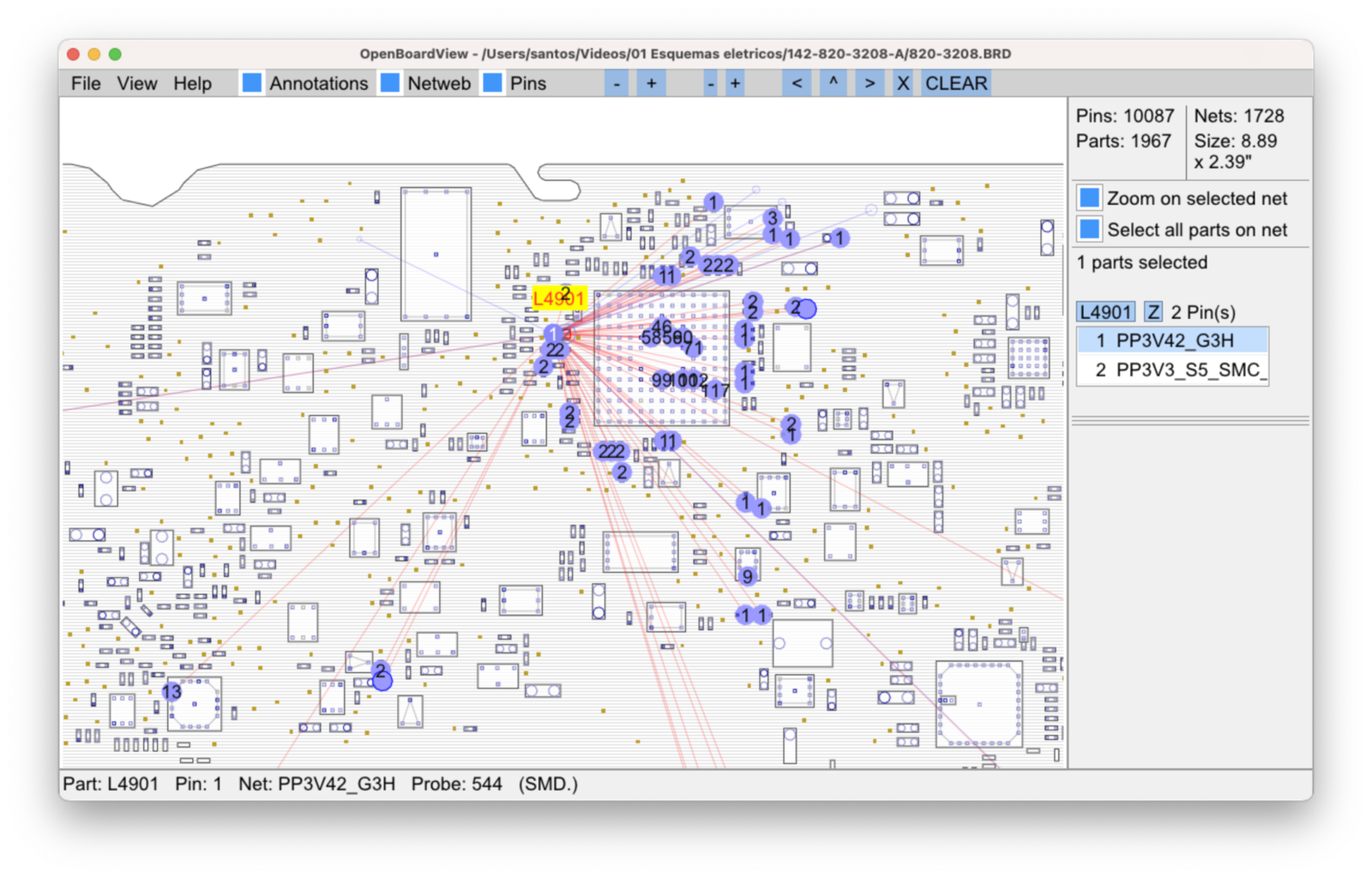Image resolution: width=1372 pixels, height=878 pixels.
Task: Click the yellow L4901 label on the board
Action: (559, 298)
